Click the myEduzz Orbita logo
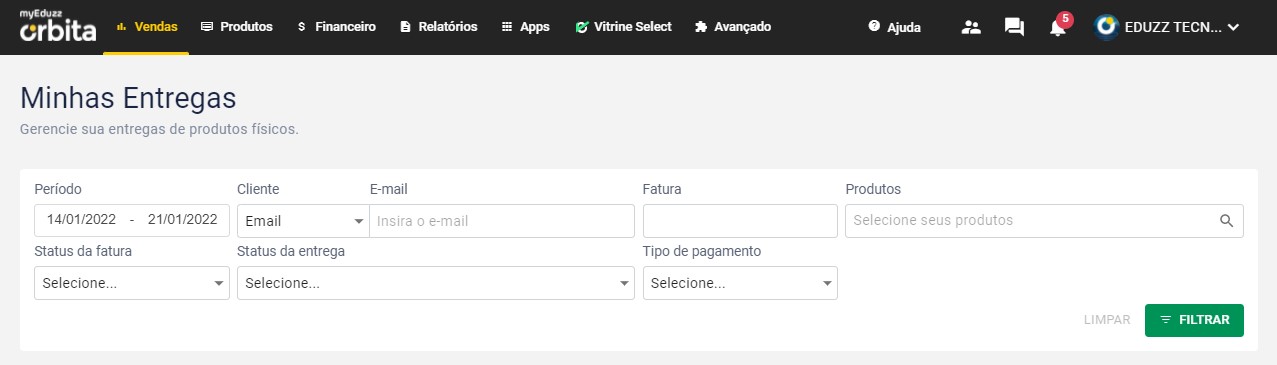The width and height of the screenshot is (1277, 365). coord(57,27)
